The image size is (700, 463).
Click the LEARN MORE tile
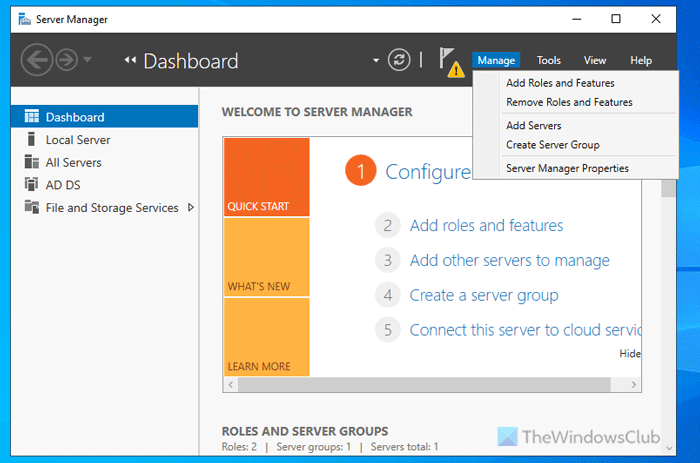[266, 337]
